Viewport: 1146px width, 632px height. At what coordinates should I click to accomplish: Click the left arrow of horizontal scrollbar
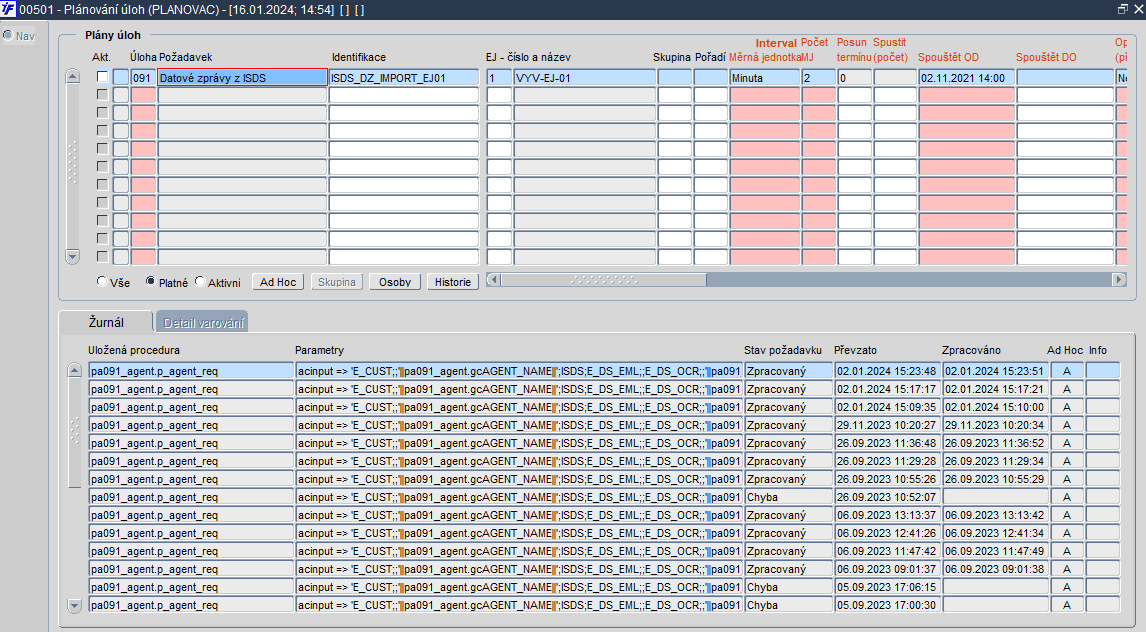[493, 279]
